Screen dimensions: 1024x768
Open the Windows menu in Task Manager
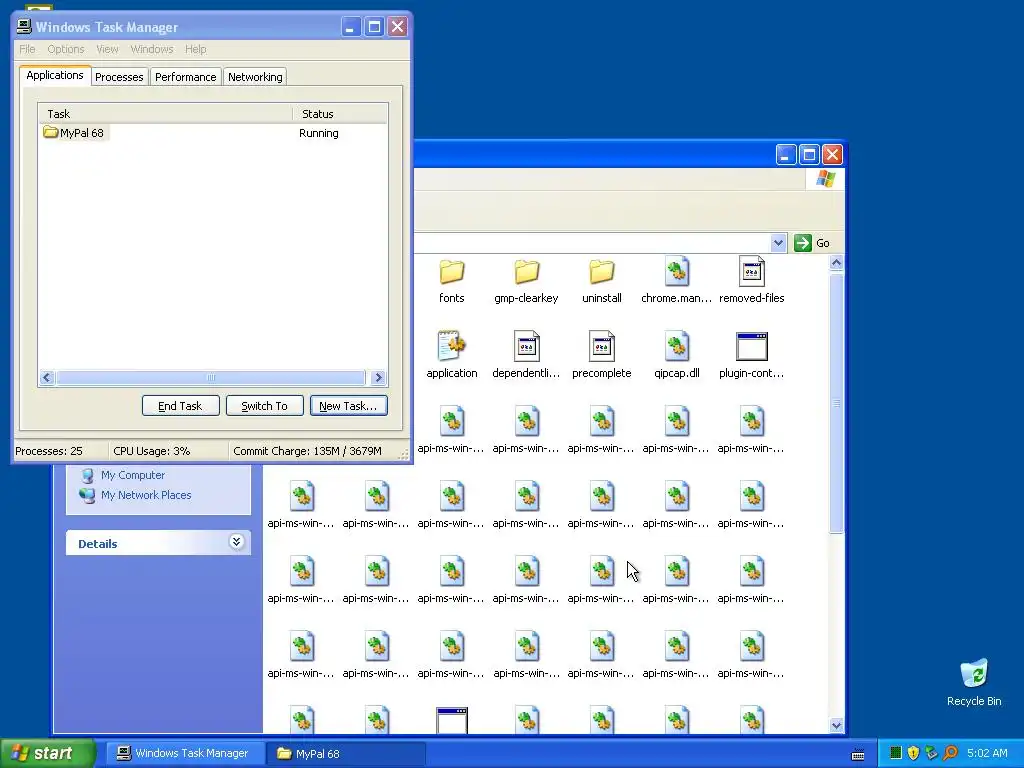point(152,49)
